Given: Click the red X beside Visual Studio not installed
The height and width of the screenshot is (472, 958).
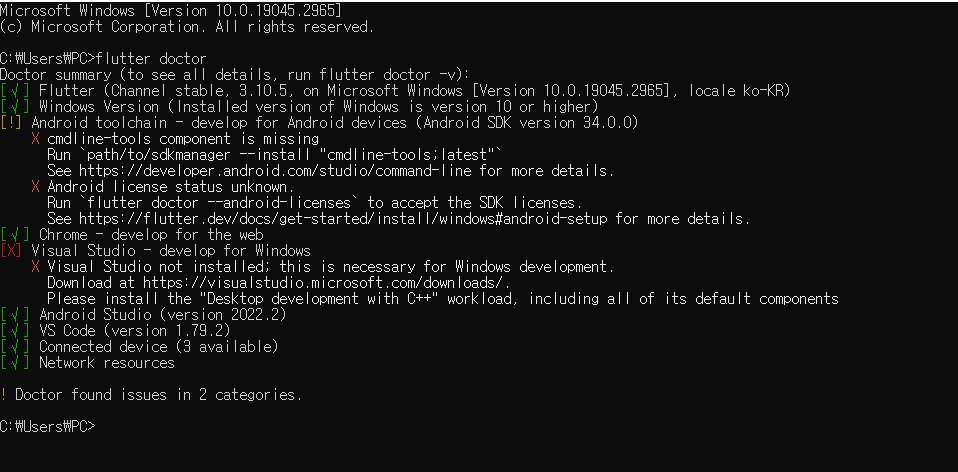Looking at the screenshot, I should pos(35,267).
